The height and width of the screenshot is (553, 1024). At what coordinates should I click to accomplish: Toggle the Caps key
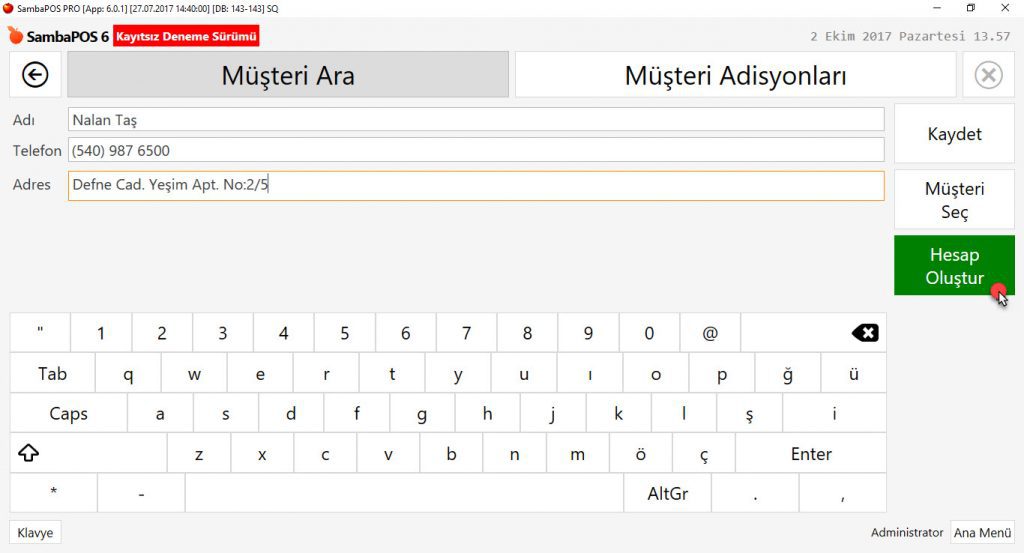tap(68, 413)
